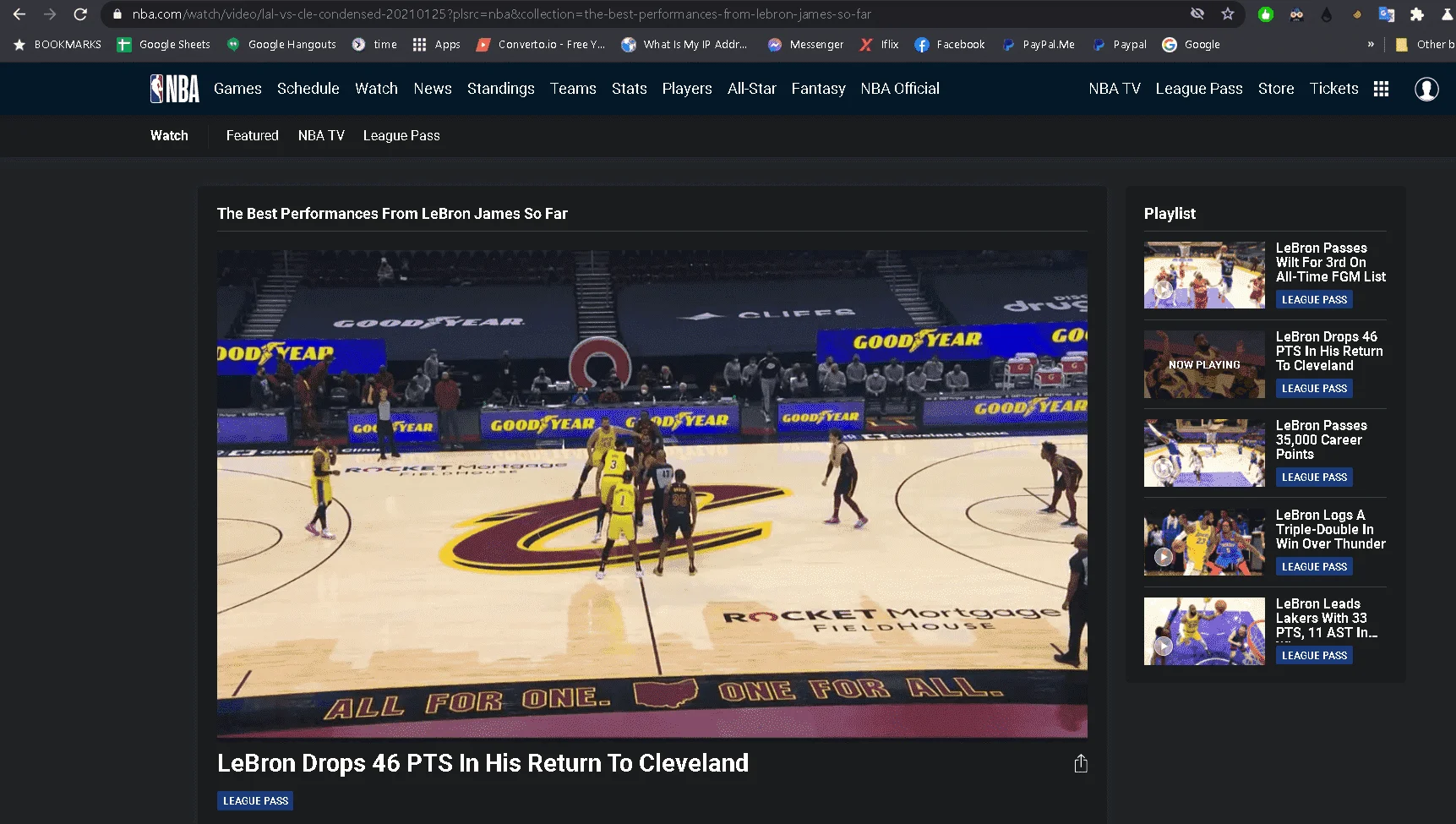Screen dimensions: 1456x824
Task: Open the Paypal bookmark
Action: tap(1120, 45)
